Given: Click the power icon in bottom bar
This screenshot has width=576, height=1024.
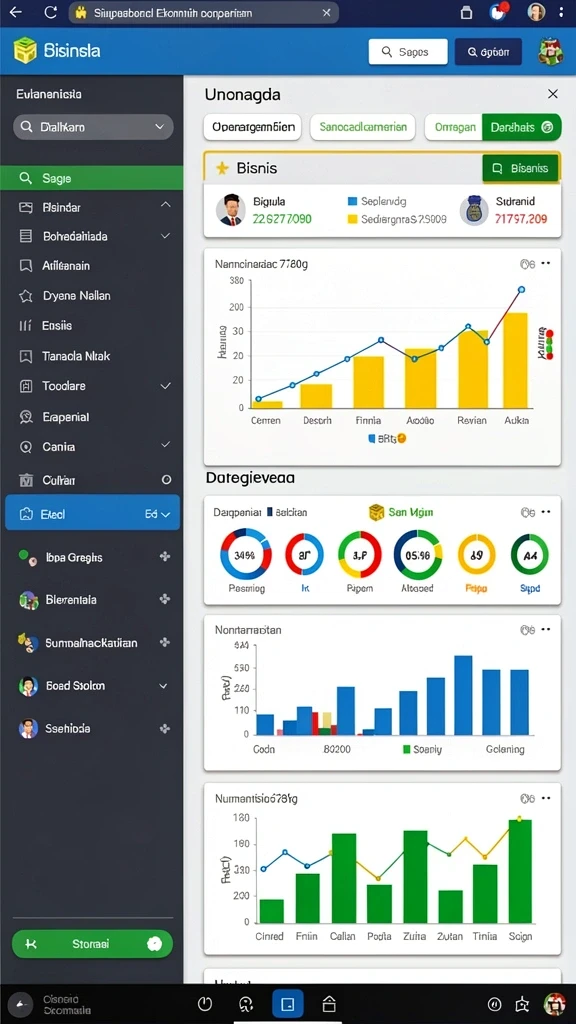Looking at the screenshot, I should pyautogui.click(x=206, y=1004).
